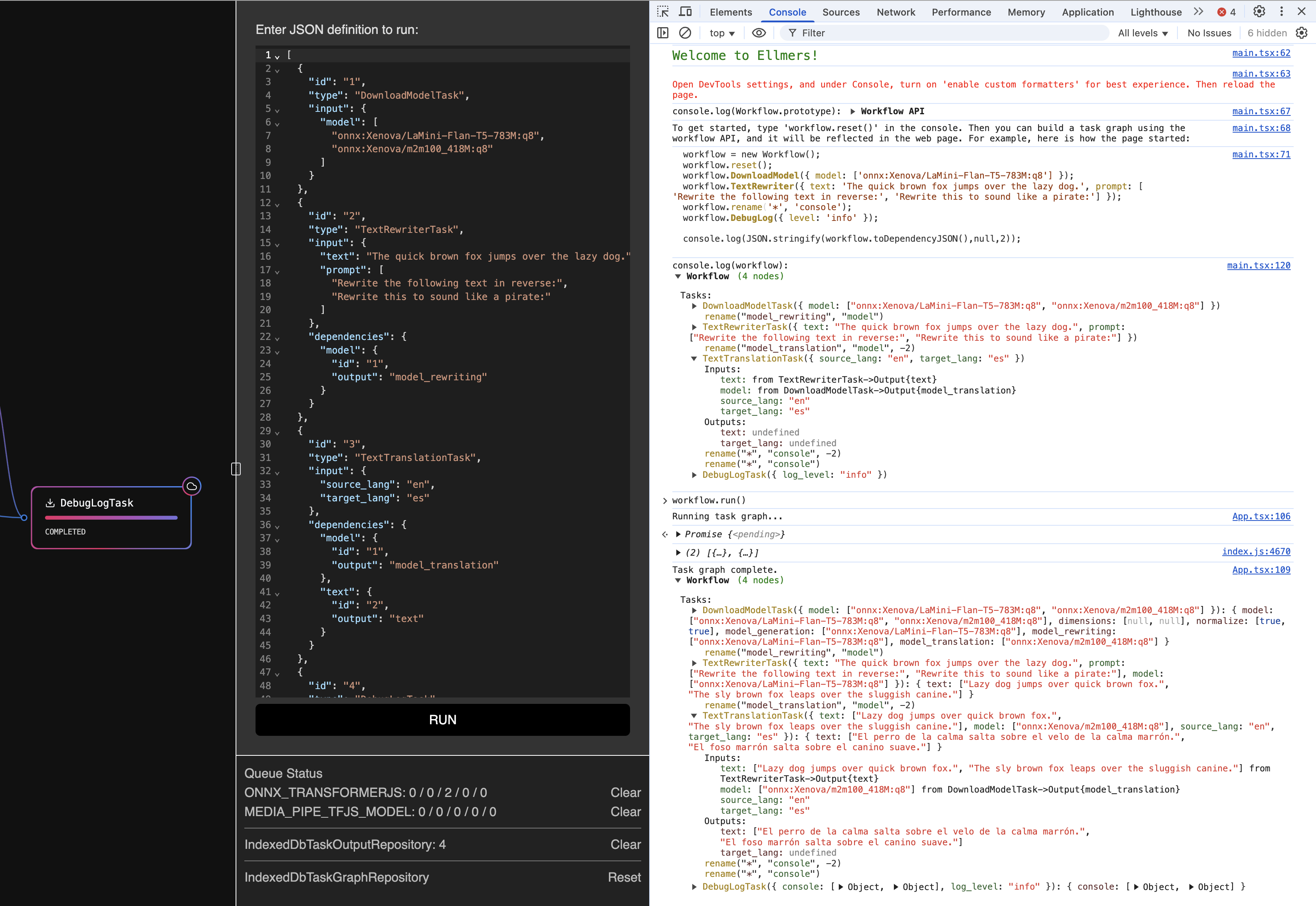Clear the ONNX_TRANSFORMERJS queue
Viewport: 1316px width, 906px height.
(625, 793)
